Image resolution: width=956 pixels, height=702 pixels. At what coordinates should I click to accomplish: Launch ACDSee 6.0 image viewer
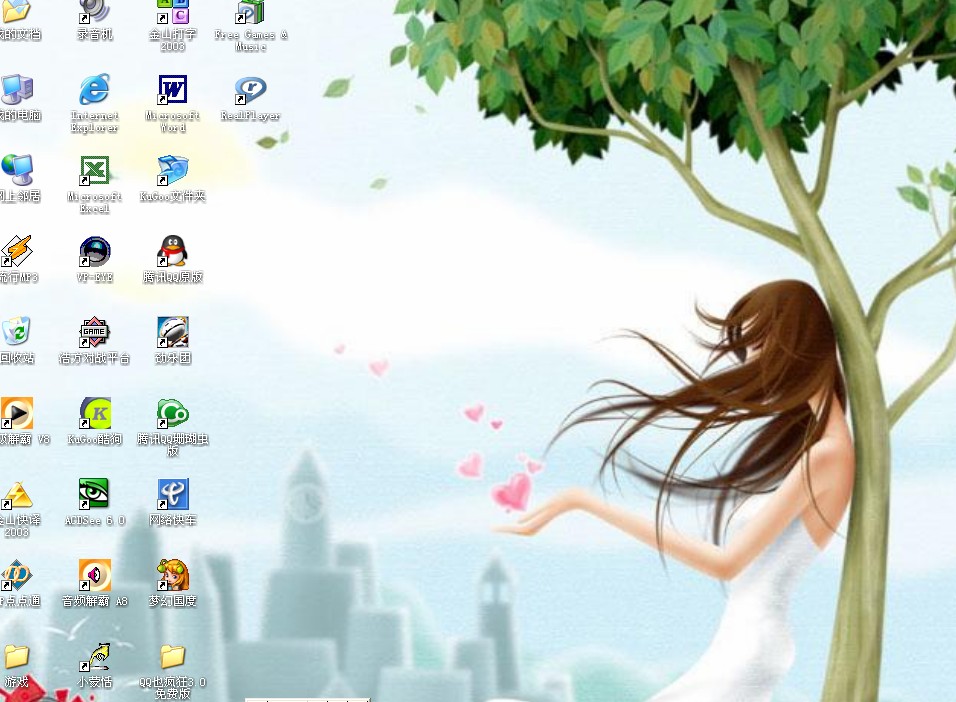(94, 495)
